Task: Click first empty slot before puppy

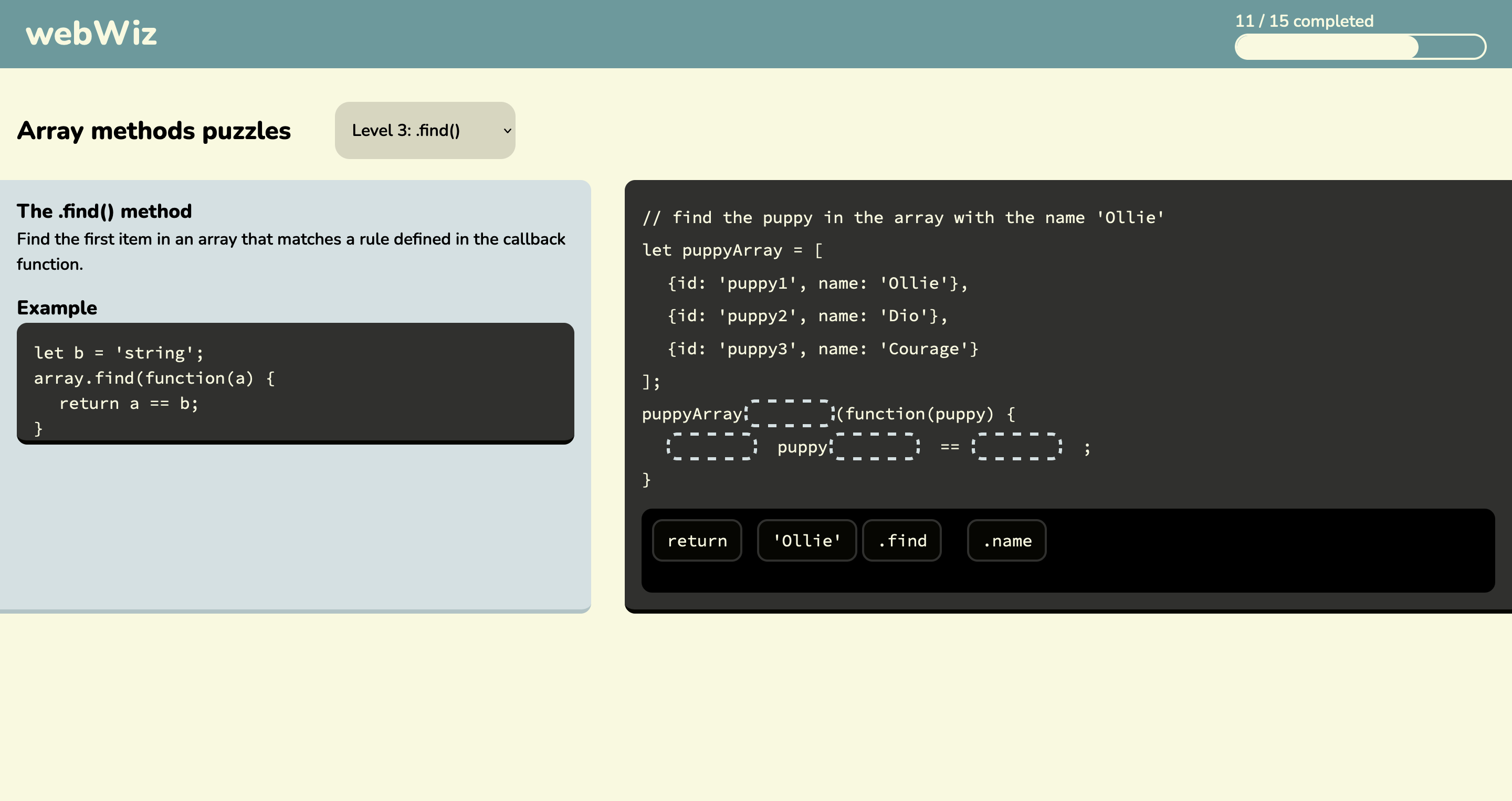Action: coord(711,447)
